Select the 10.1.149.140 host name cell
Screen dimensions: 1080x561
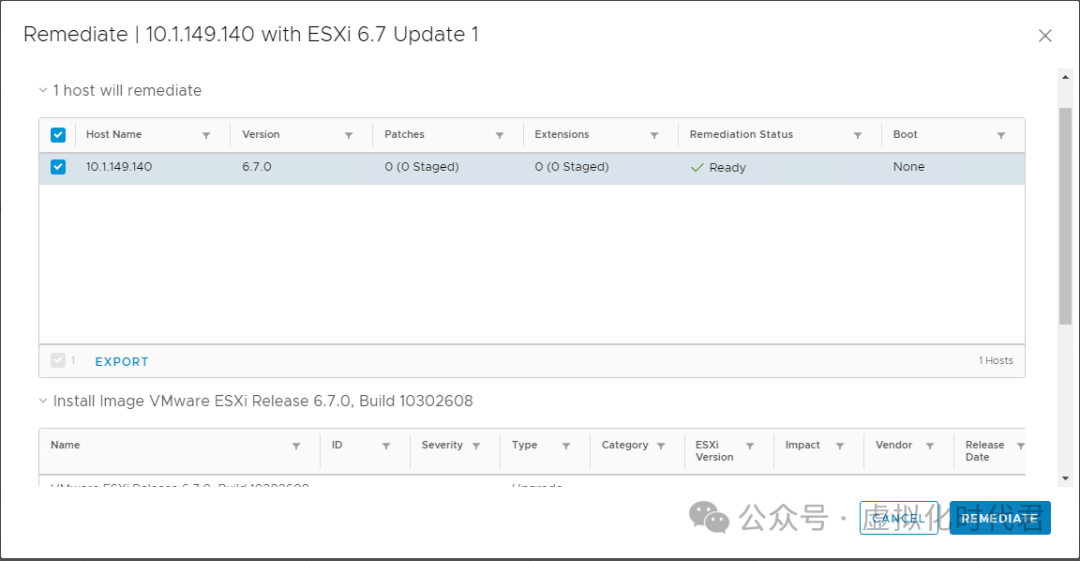click(119, 167)
